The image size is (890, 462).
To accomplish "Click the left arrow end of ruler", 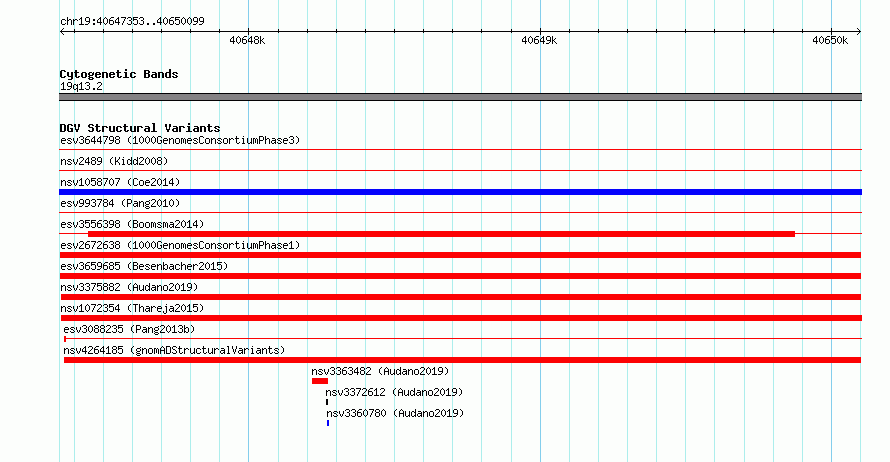I will point(62,31).
